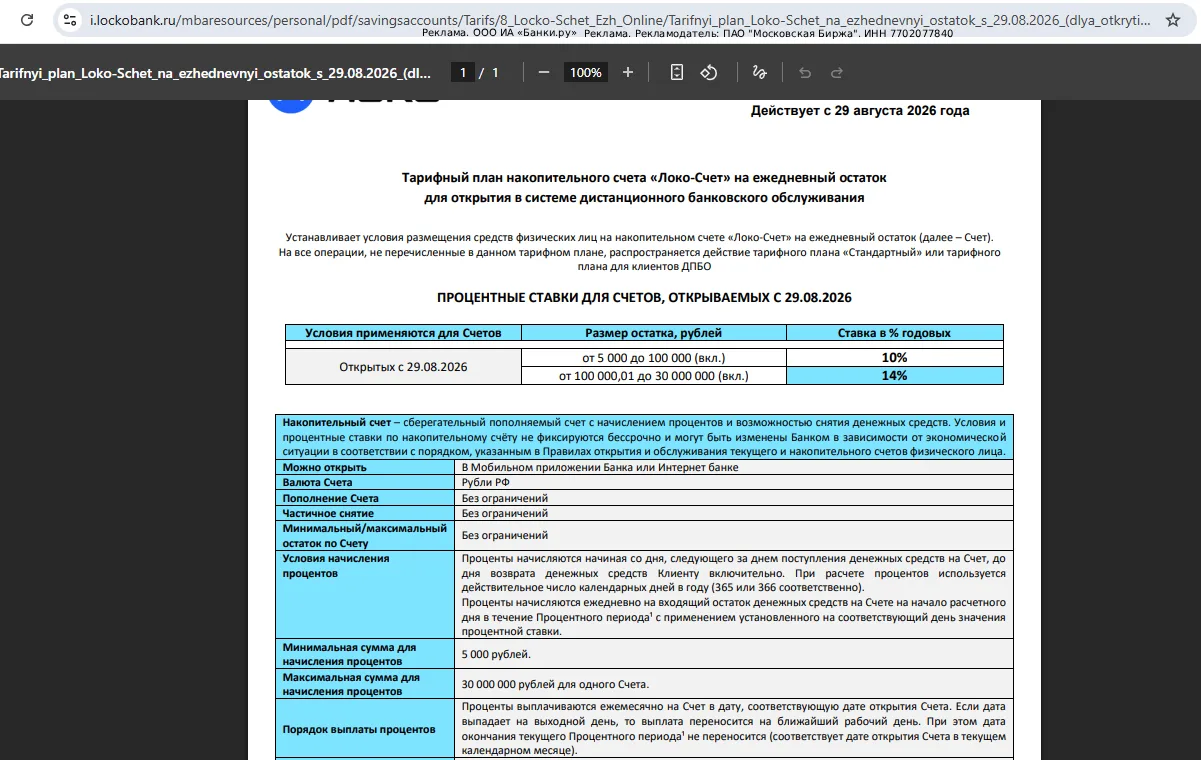Click the row label 'Можно открыть'
Screen dimensions: 1201x760
(x=324, y=467)
